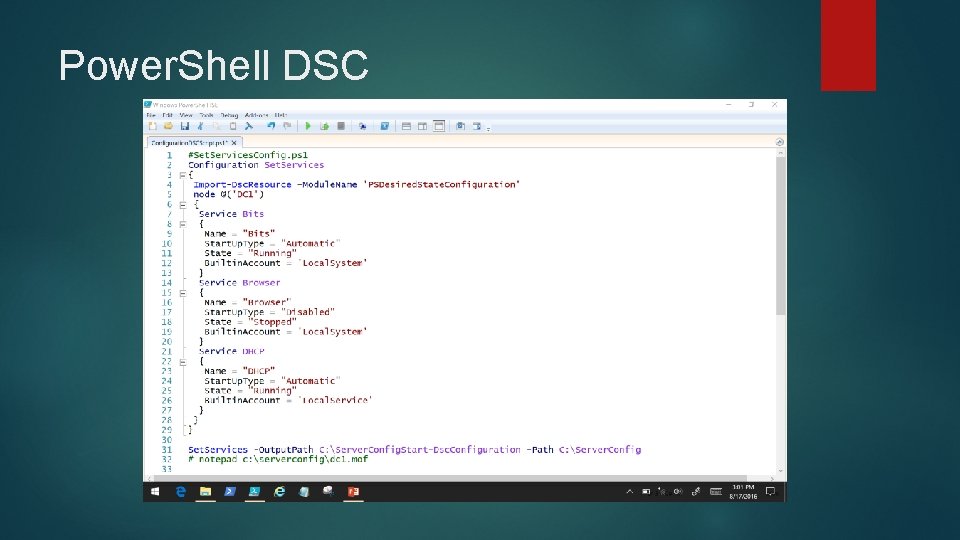Show the script pane maximized layout icon
Viewport: 960px width, 540px height.
[x=439, y=126]
